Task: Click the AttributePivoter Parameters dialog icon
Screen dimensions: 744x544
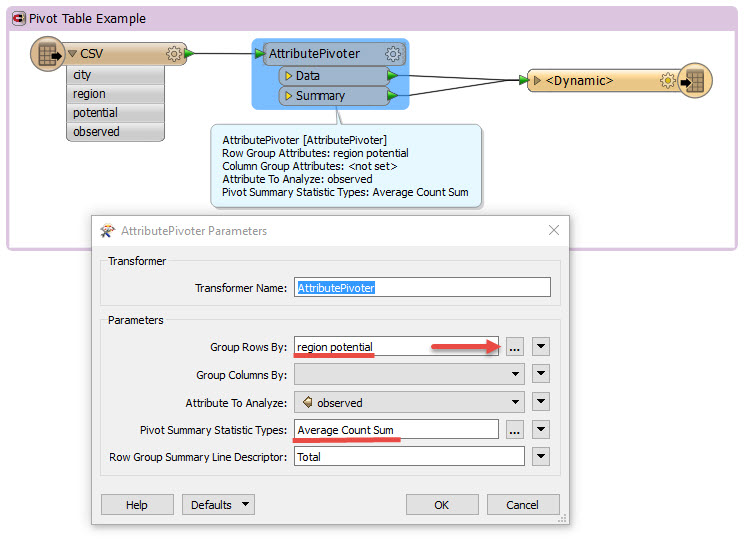Action: [108, 231]
